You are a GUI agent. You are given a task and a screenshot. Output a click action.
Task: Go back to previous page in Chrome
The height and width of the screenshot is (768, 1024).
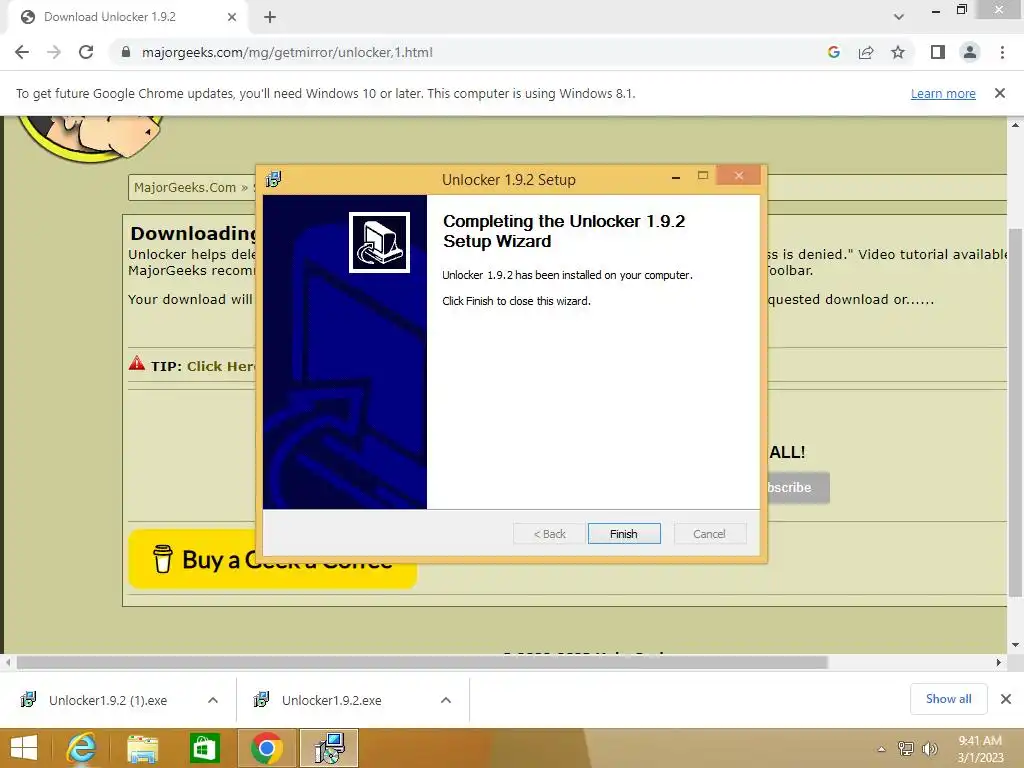pos(22,52)
